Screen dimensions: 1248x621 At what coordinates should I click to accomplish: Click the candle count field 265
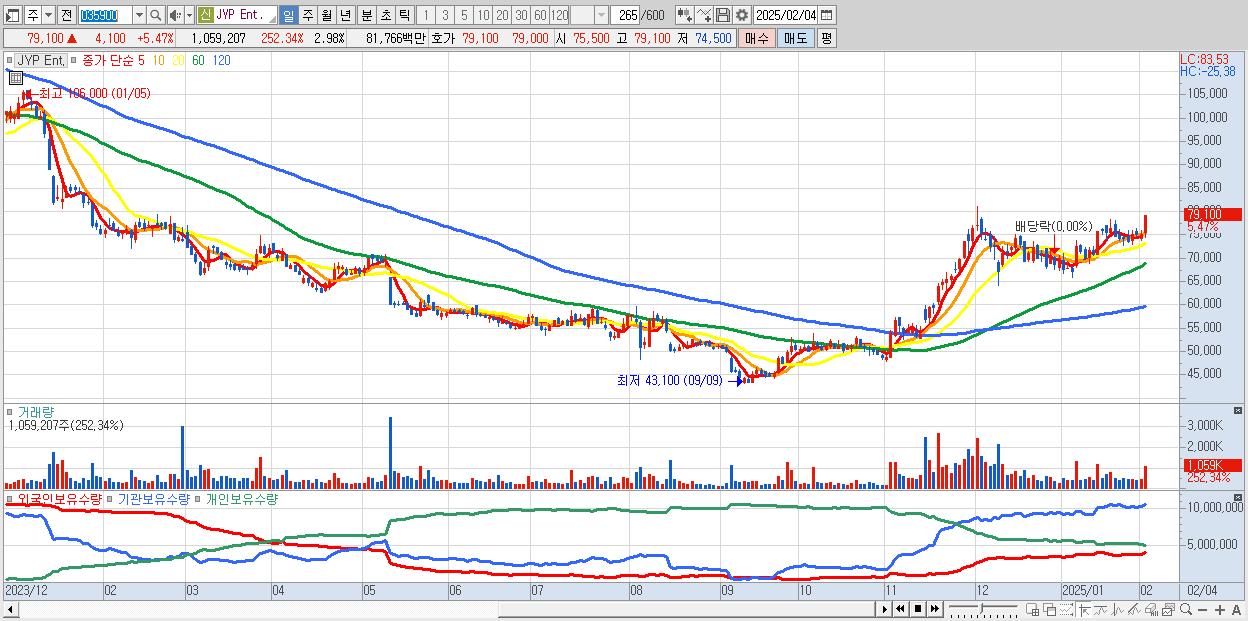[x=624, y=15]
